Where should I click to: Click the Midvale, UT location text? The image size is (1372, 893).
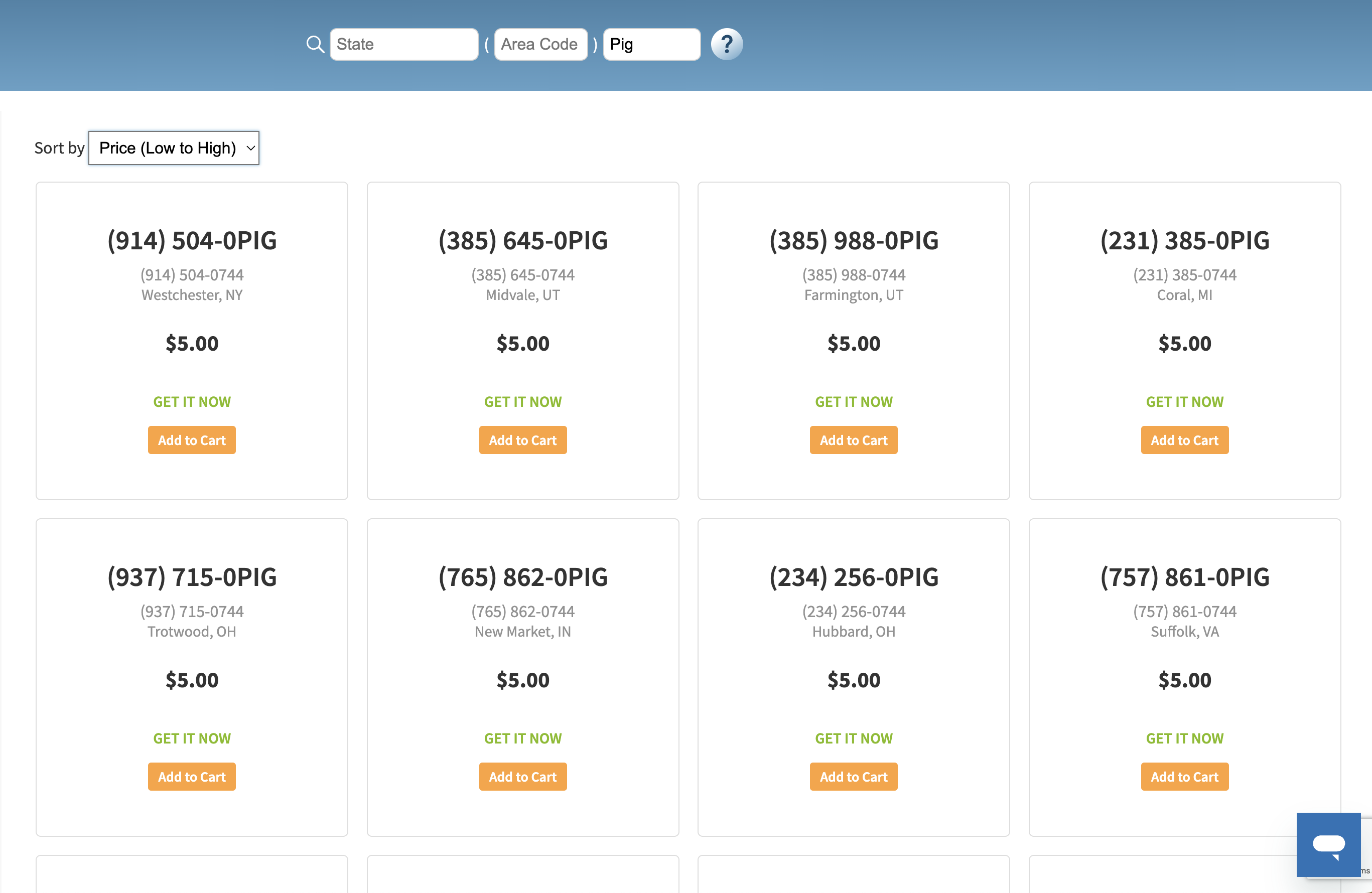(523, 295)
